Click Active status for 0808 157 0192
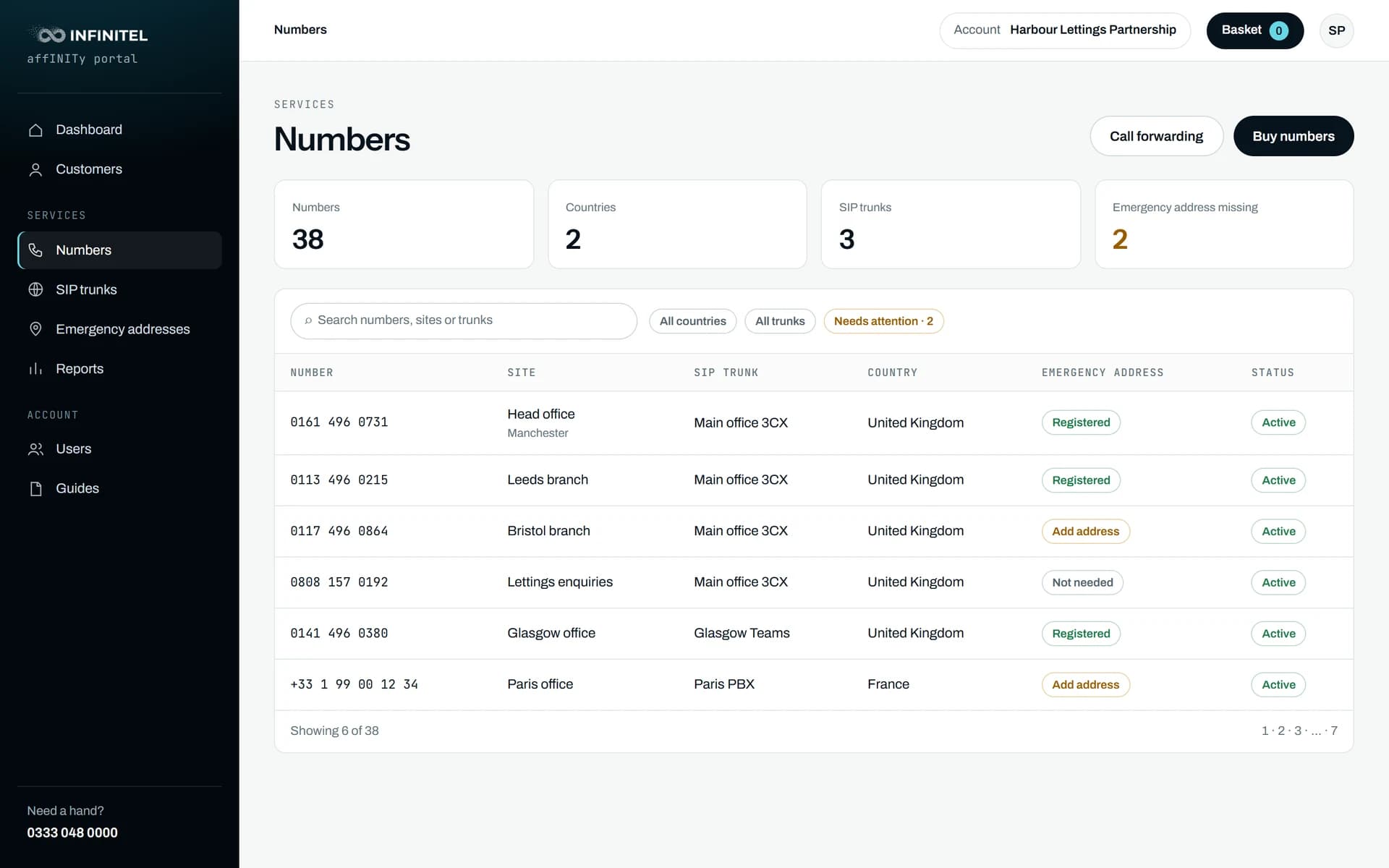This screenshot has width=1389, height=868. pyautogui.click(x=1278, y=582)
